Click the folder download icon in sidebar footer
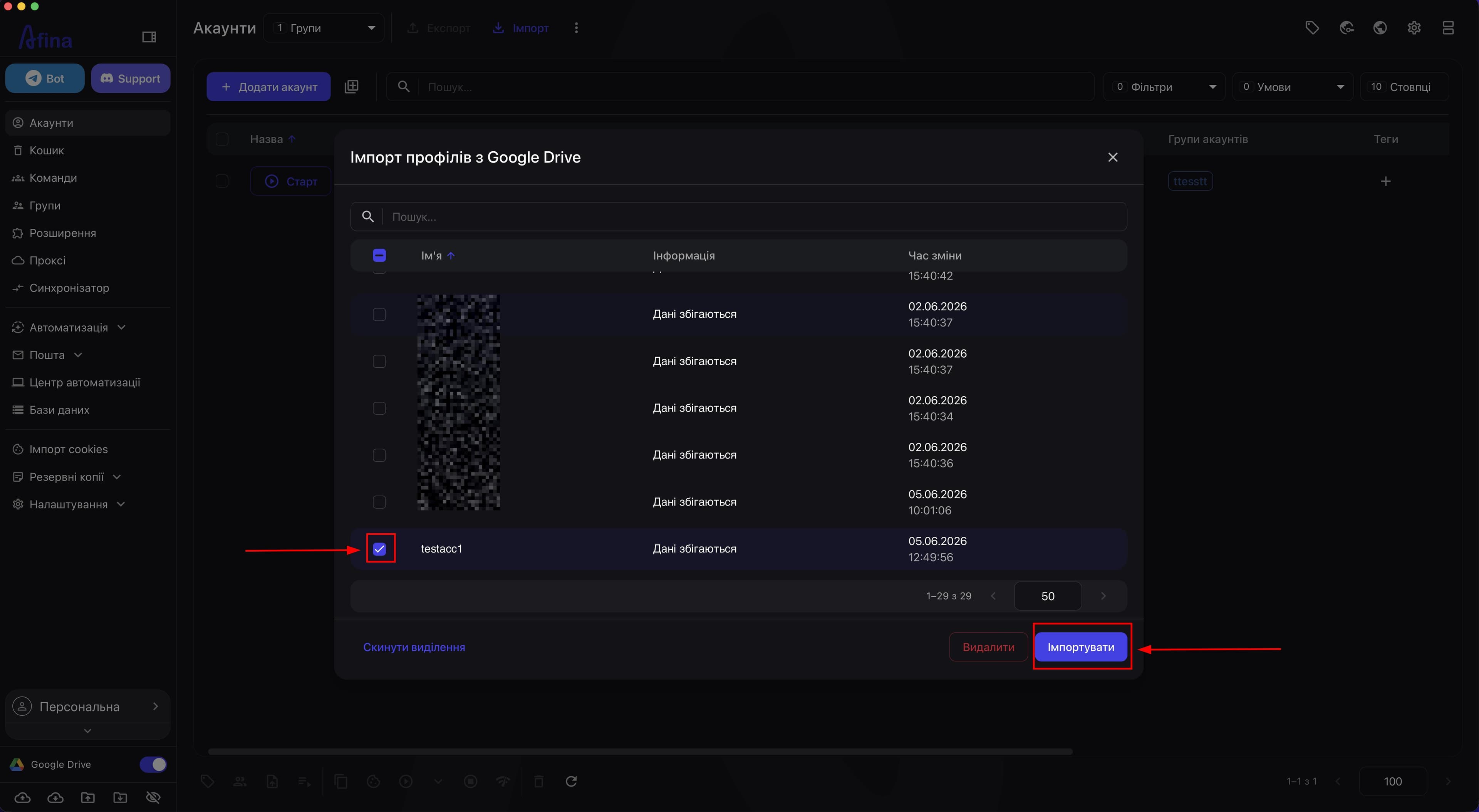The height and width of the screenshot is (812, 1479). 121,797
